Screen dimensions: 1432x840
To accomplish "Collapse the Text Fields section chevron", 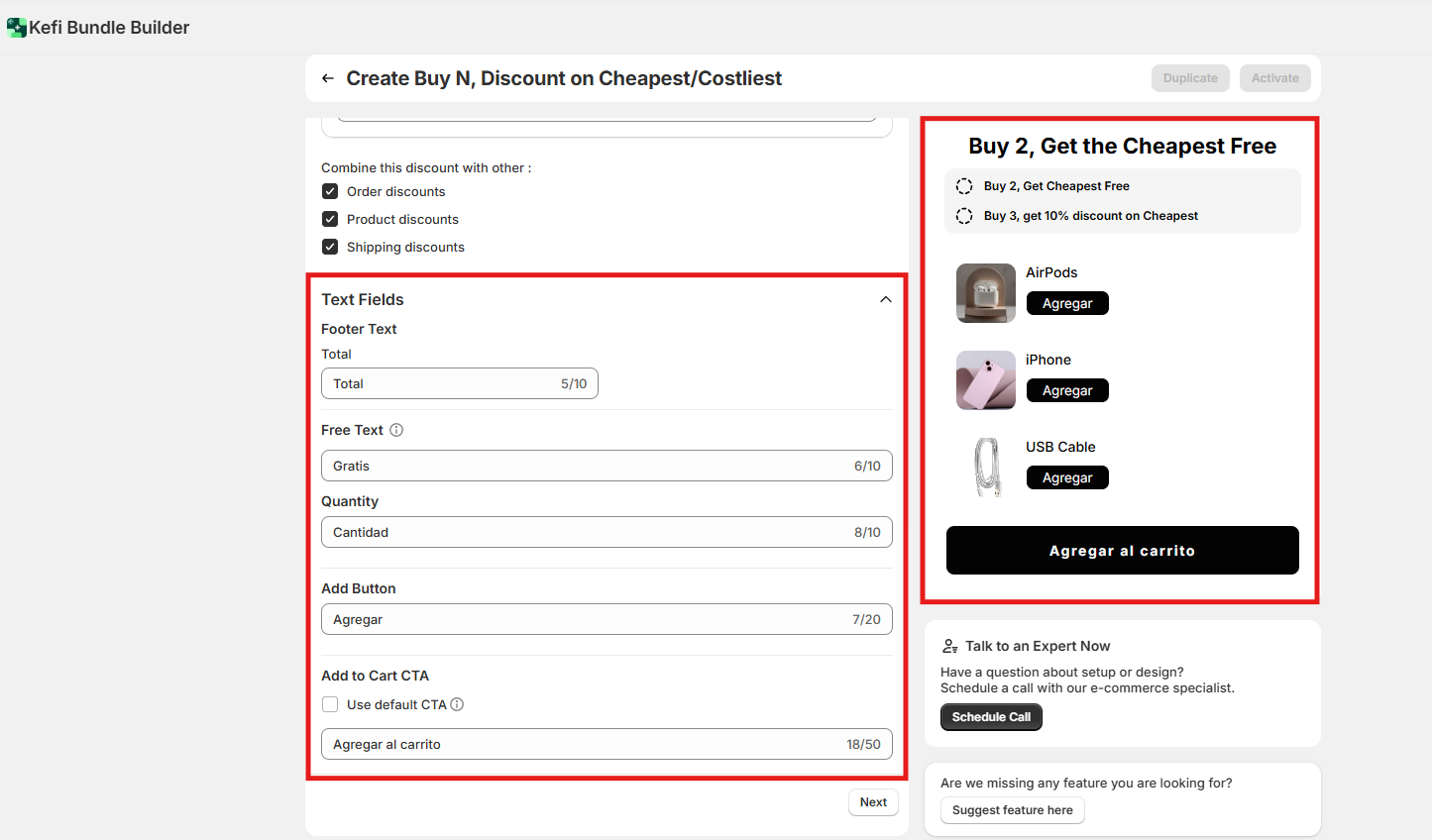I will tap(885, 299).
